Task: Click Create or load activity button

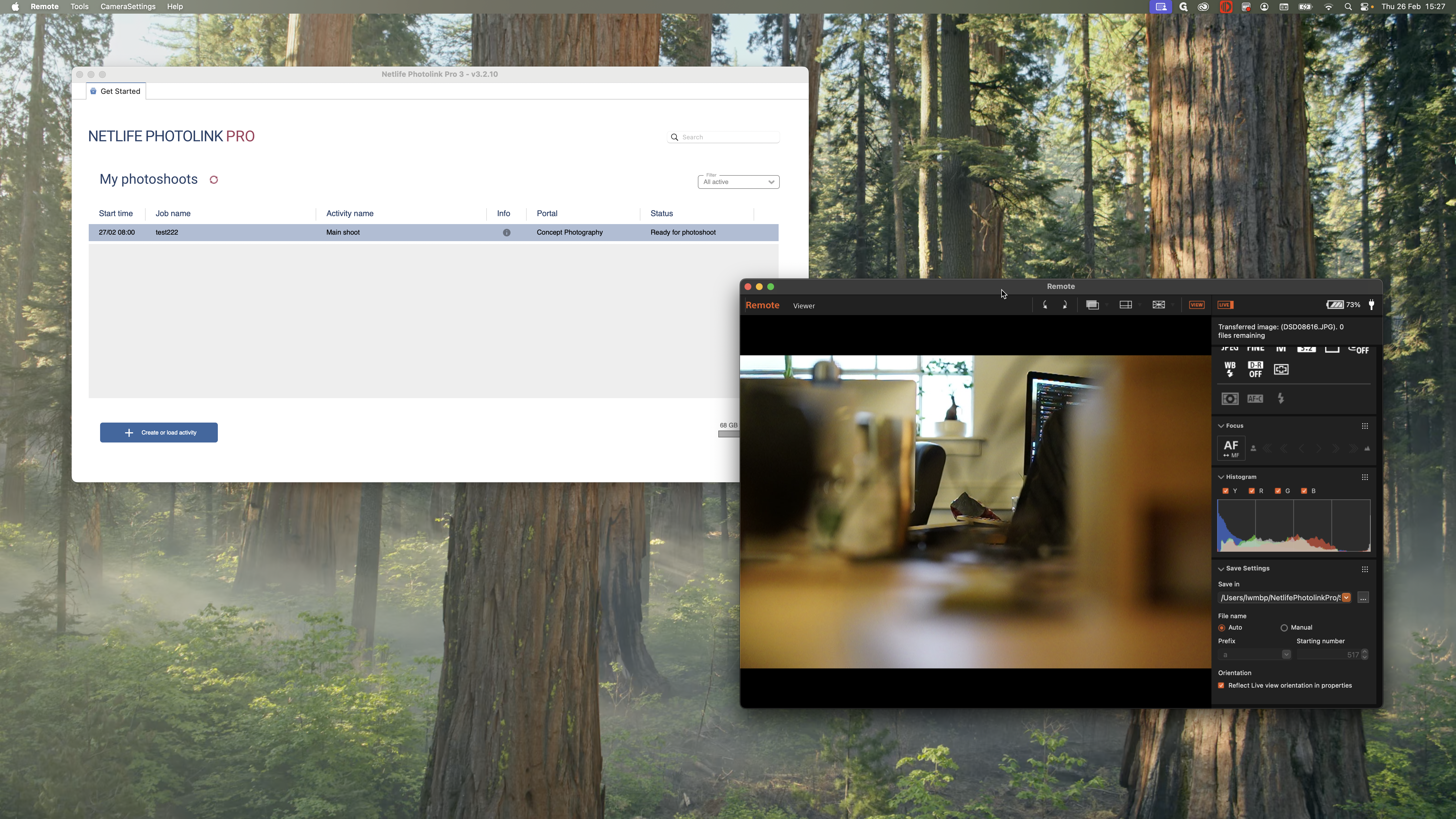Action: pos(159,432)
